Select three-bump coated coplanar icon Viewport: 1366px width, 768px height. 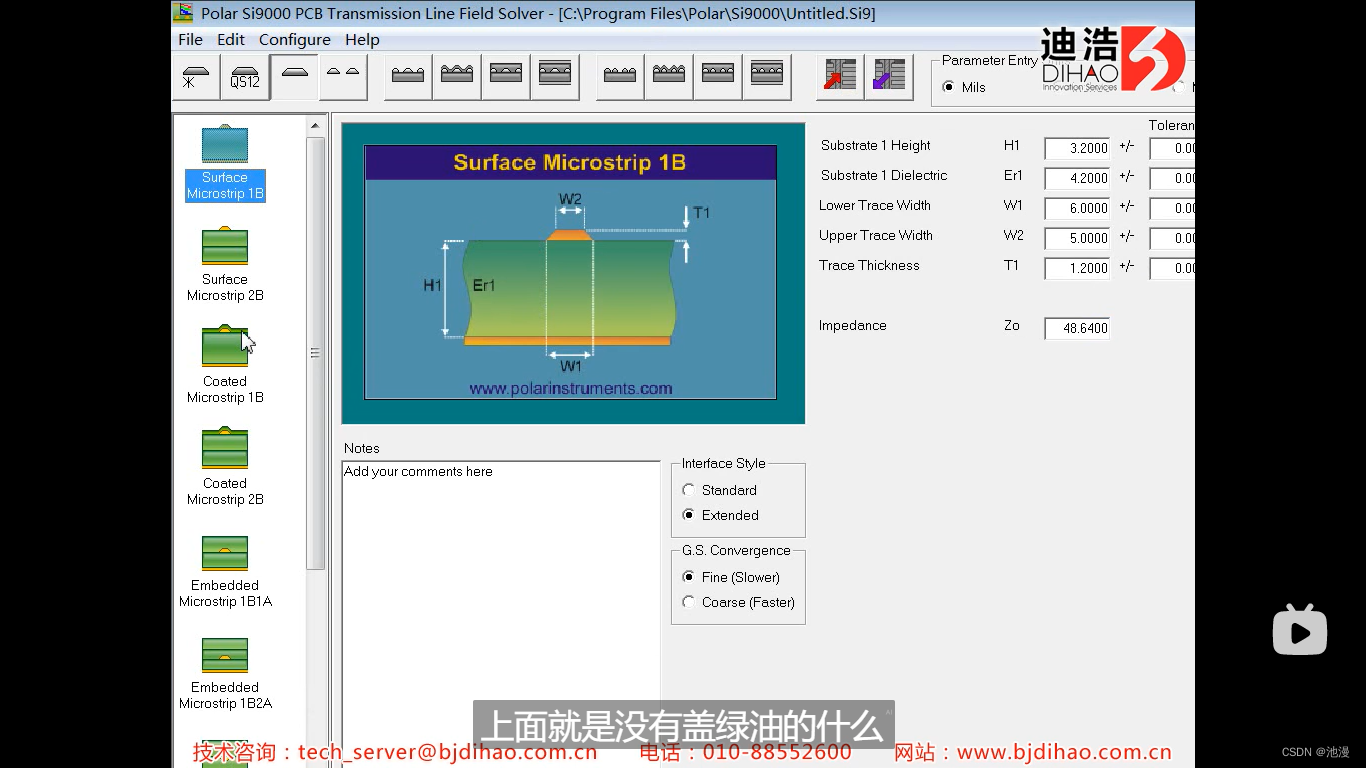(457, 77)
